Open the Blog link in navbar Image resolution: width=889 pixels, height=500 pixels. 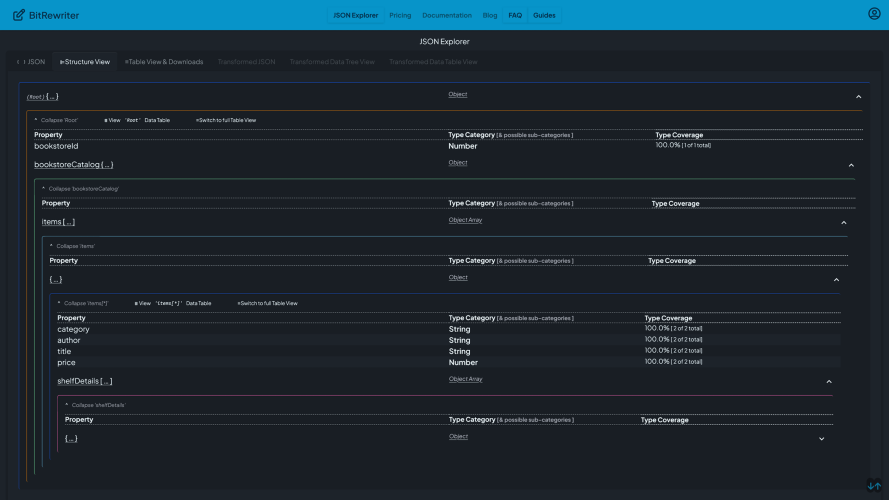pos(490,15)
